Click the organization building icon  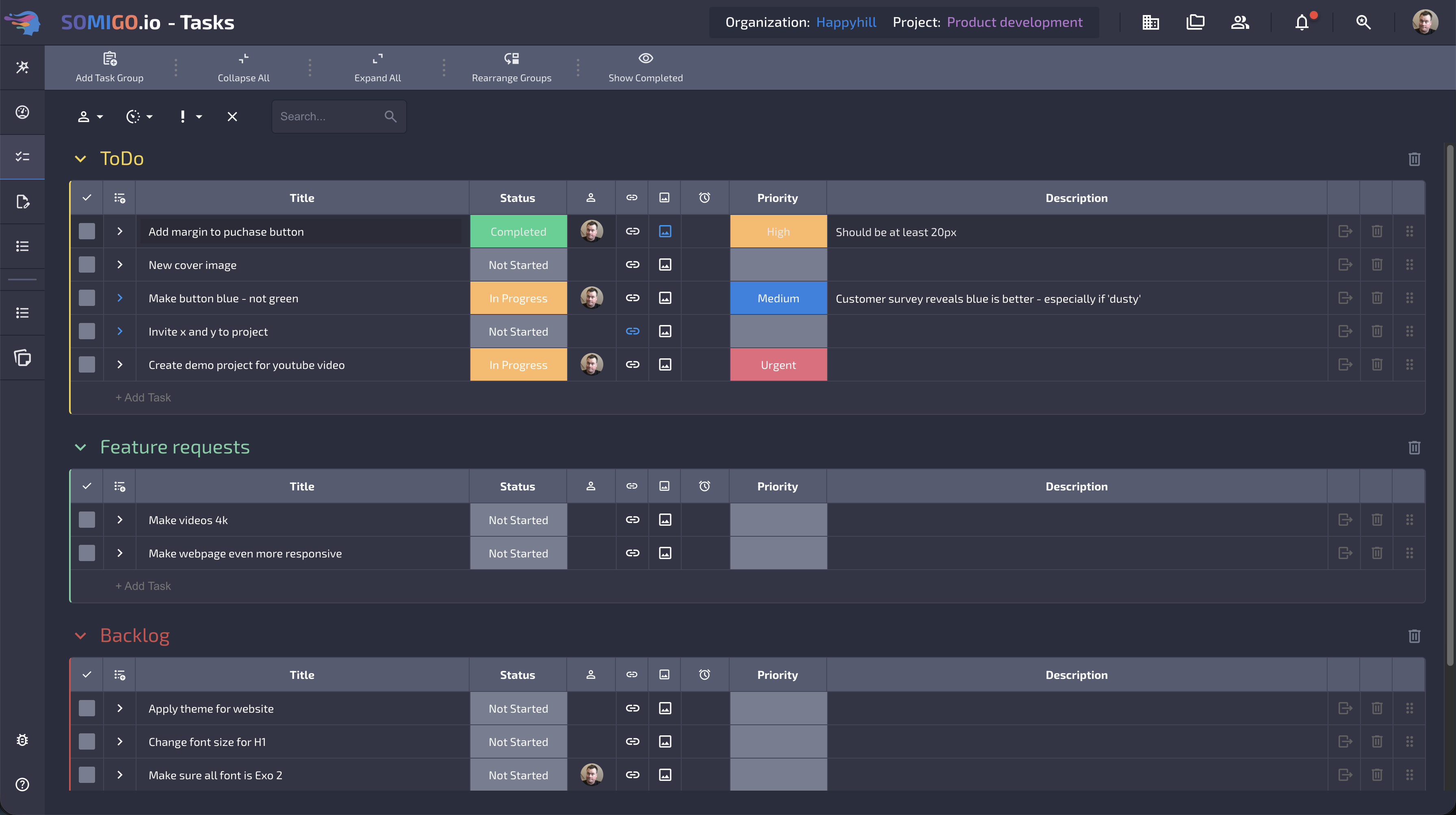[1150, 23]
